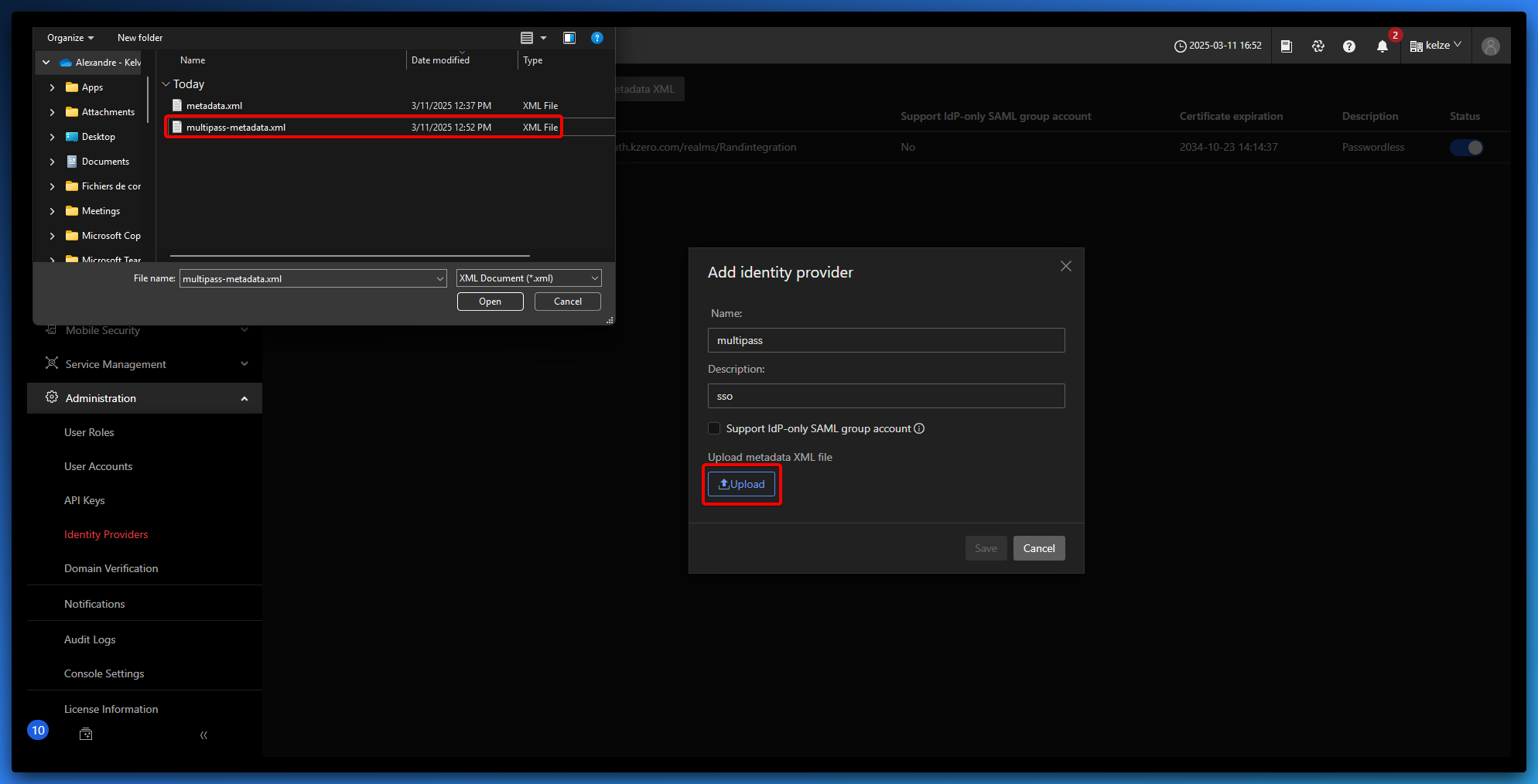The height and width of the screenshot is (784, 1538).
Task: Toggle the preview pane icon in file dialog
Action: click(569, 38)
